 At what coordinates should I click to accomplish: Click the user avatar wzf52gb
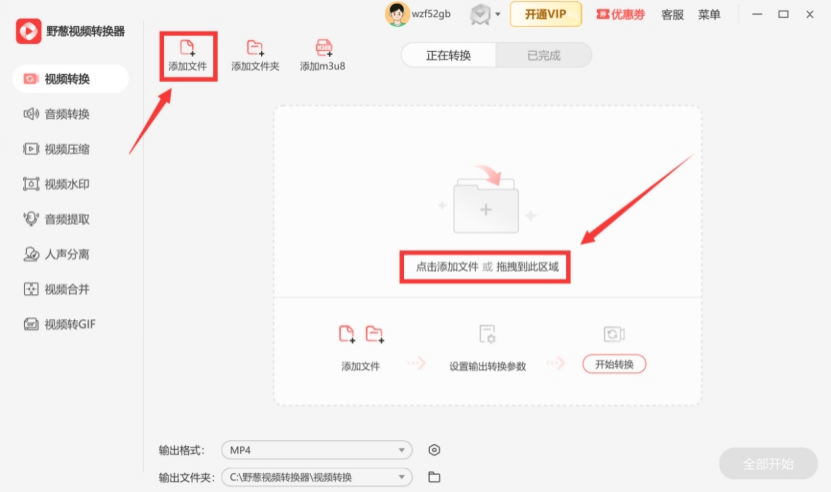click(397, 15)
